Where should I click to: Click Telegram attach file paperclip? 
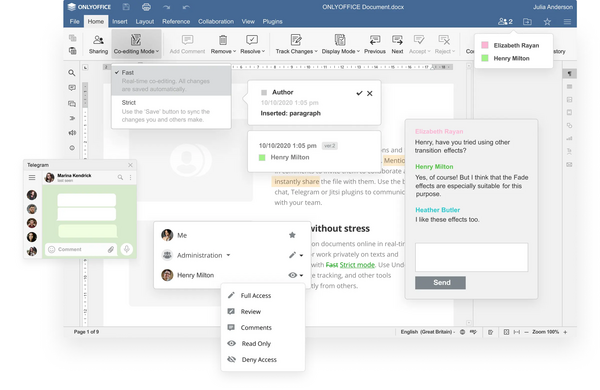111,250
